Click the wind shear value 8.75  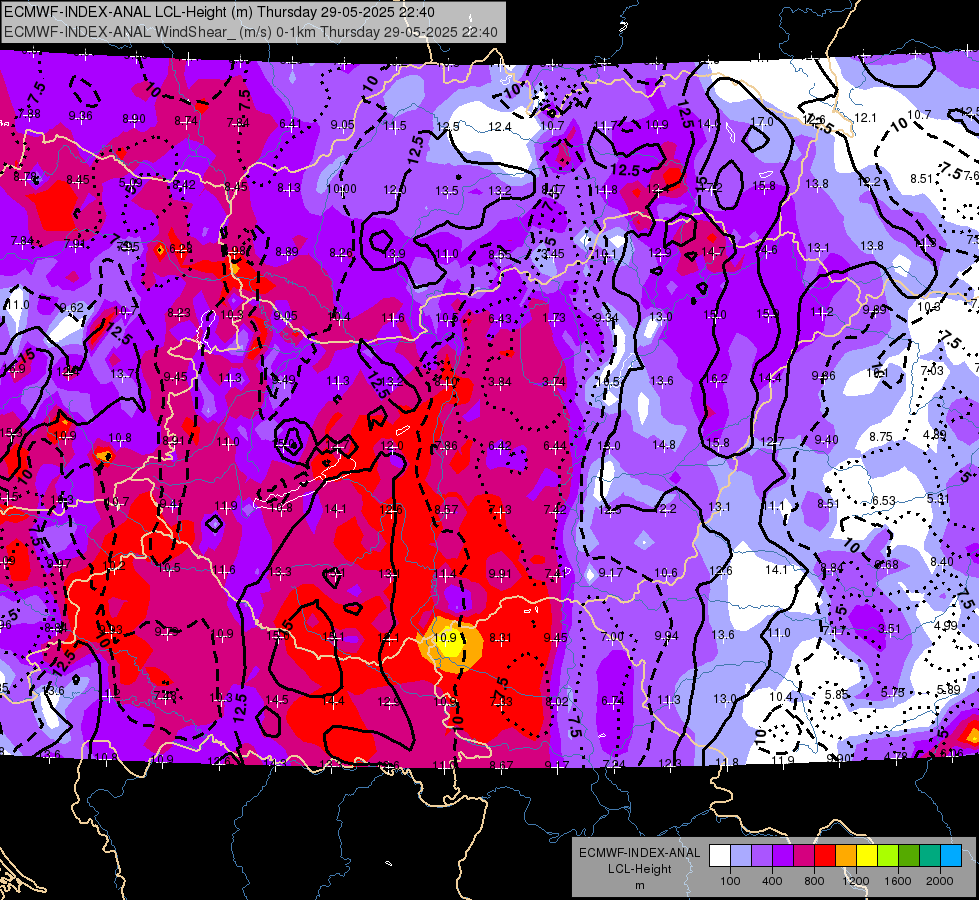pos(880,437)
